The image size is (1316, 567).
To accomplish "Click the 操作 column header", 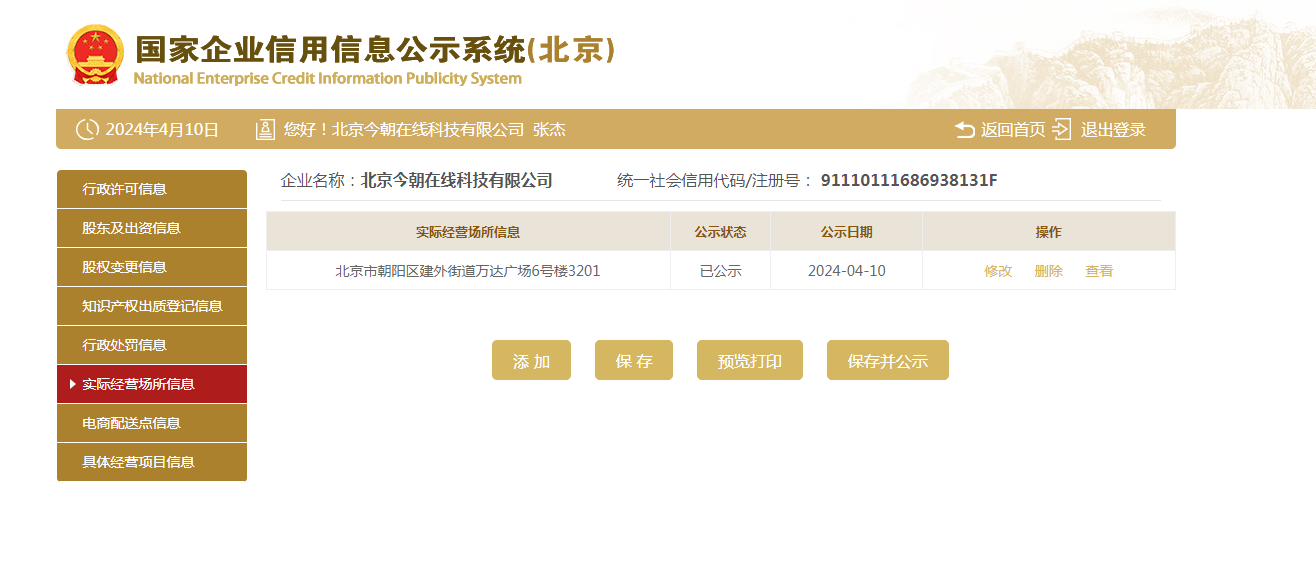I will [x=1048, y=232].
